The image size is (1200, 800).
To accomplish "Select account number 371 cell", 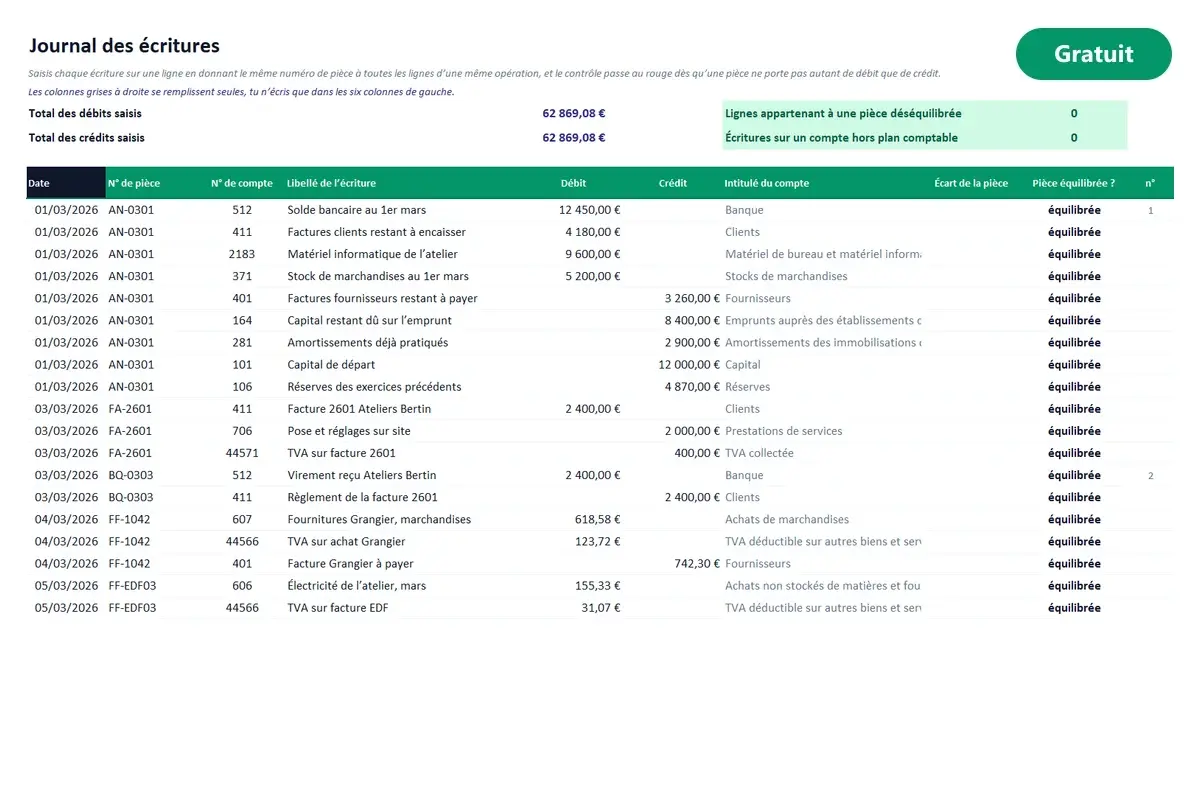I will pyautogui.click(x=242, y=276).
